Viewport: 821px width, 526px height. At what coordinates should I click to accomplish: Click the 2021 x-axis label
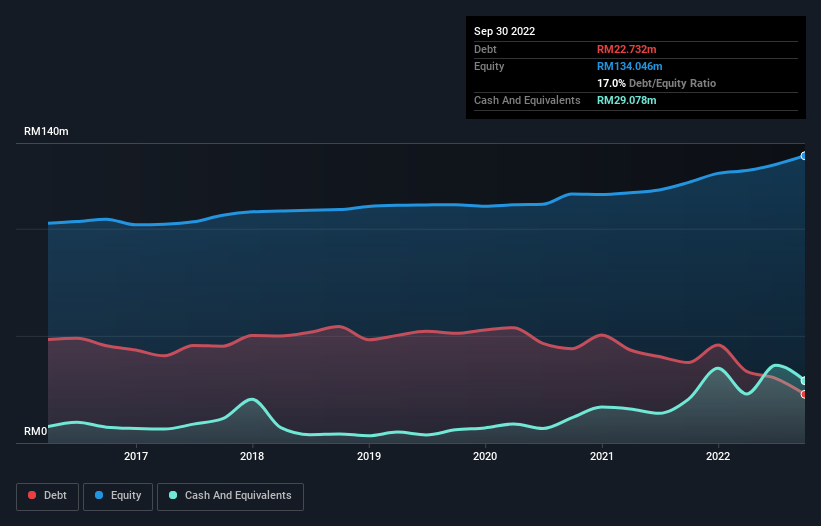click(602, 456)
